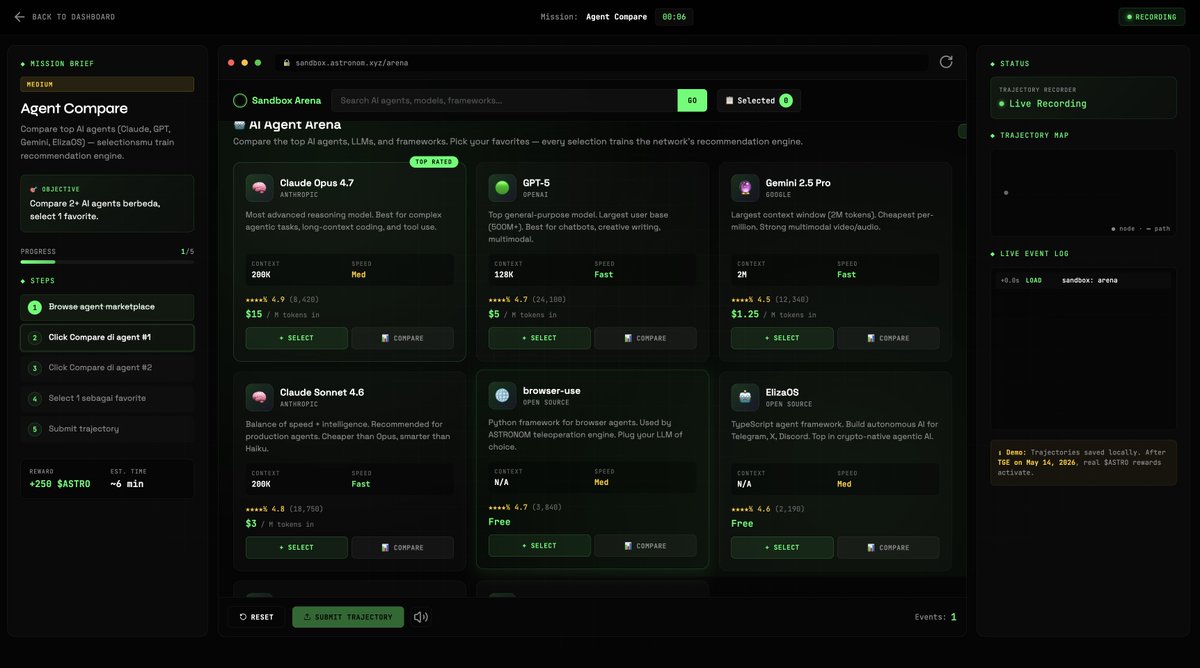
Task: Click the green GO button
Action: 692,100
